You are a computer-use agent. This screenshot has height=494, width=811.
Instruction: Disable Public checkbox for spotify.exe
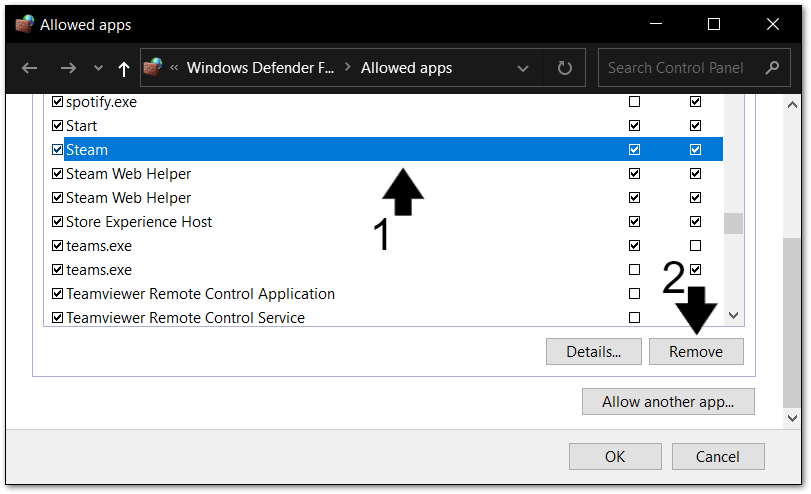coord(695,101)
